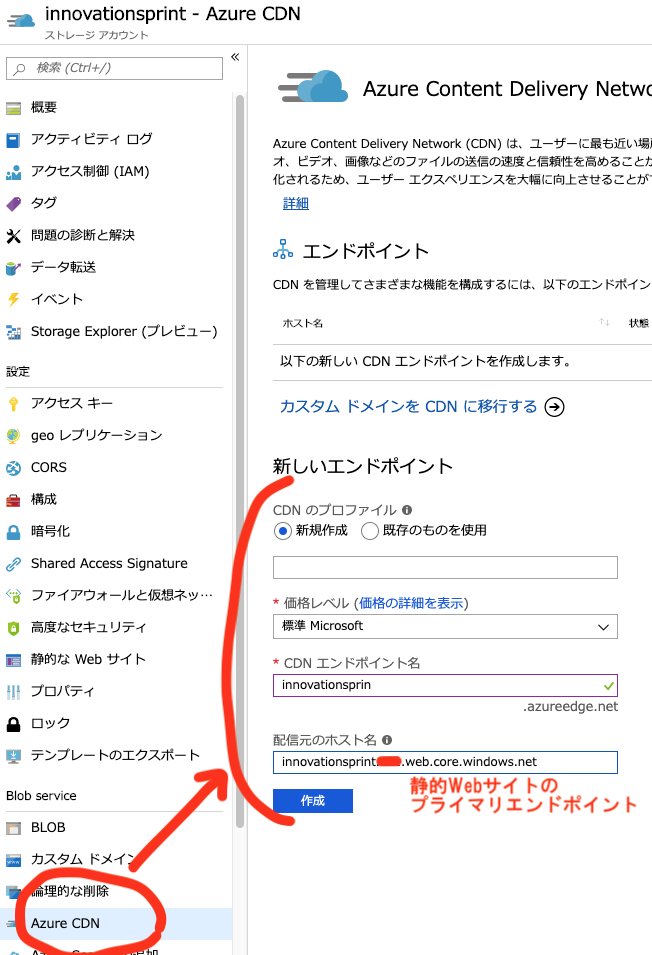652x955 pixels.
Task: Click the アクセス キー key icon
Action: pos(13,404)
